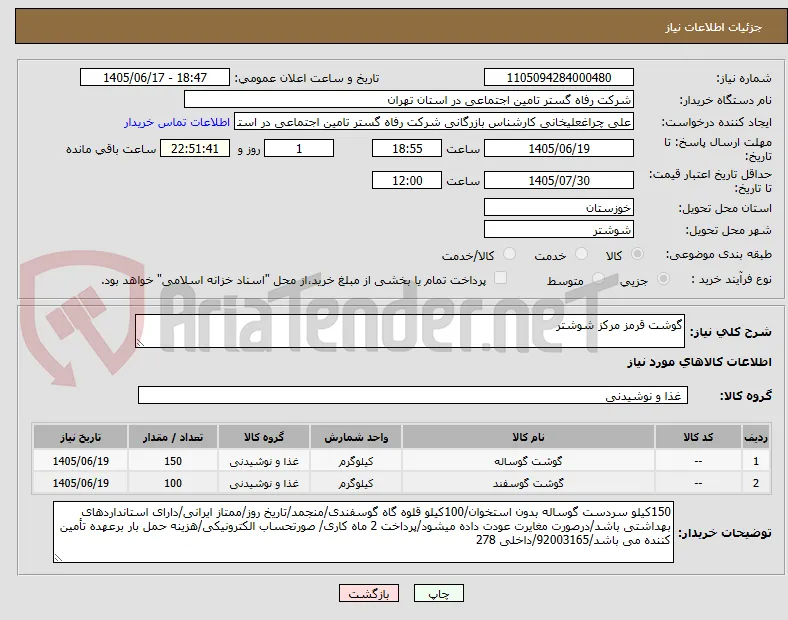Click the اطلاعات کالاهای مورد نیاز heading
788x620 pixels.
pos(699,362)
